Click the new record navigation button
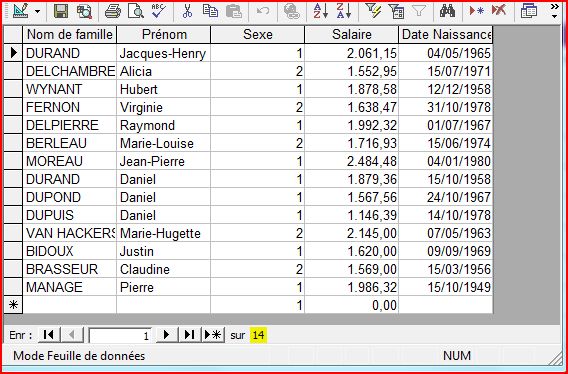568x374 pixels. (213, 334)
